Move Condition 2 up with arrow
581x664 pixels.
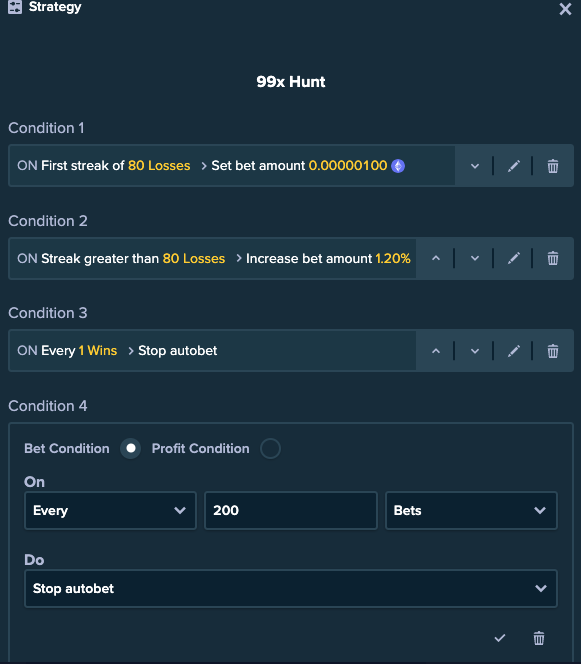tap(436, 258)
